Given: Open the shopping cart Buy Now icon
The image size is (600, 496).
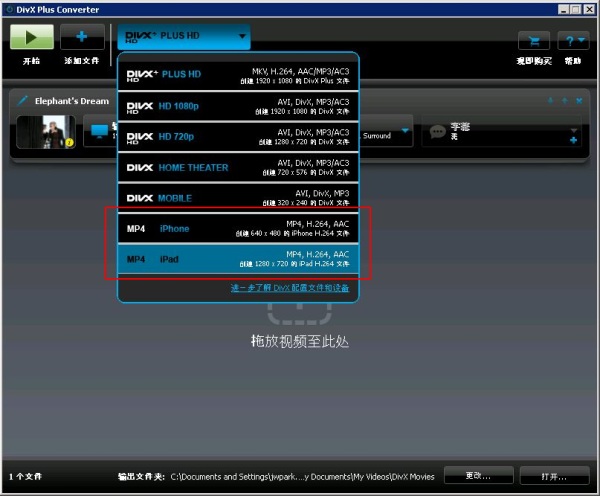Looking at the screenshot, I should (534, 41).
